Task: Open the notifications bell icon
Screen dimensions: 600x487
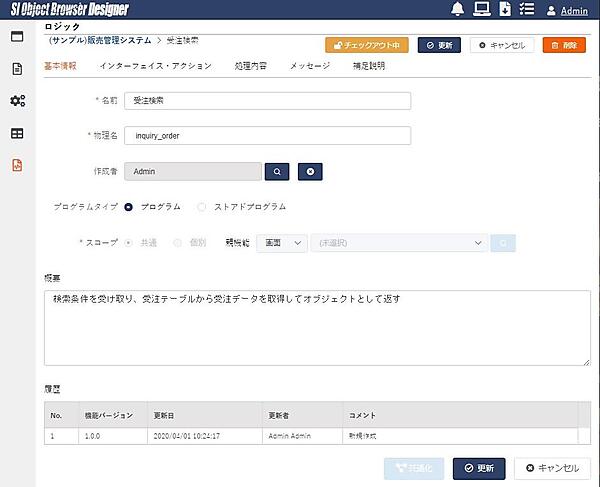Action: [x=457, y=11]
